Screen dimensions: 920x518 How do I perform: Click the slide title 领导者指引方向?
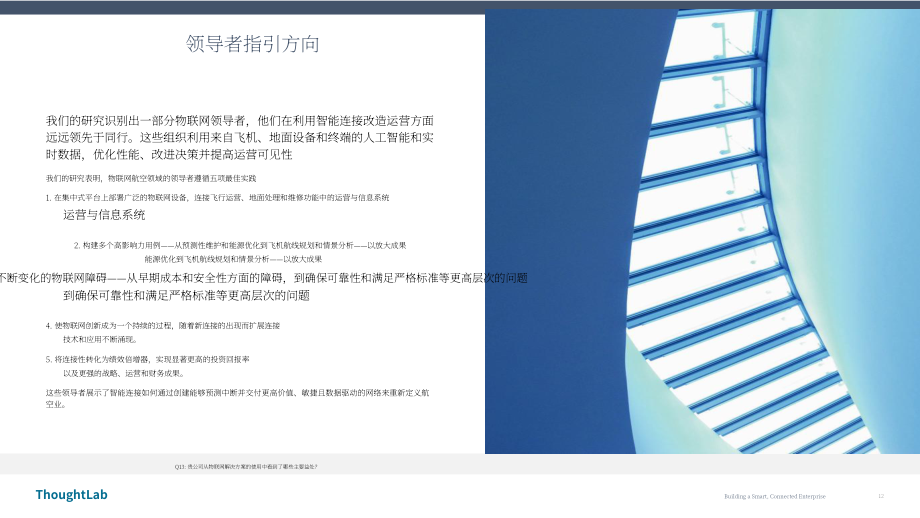(x=252, y=44)
